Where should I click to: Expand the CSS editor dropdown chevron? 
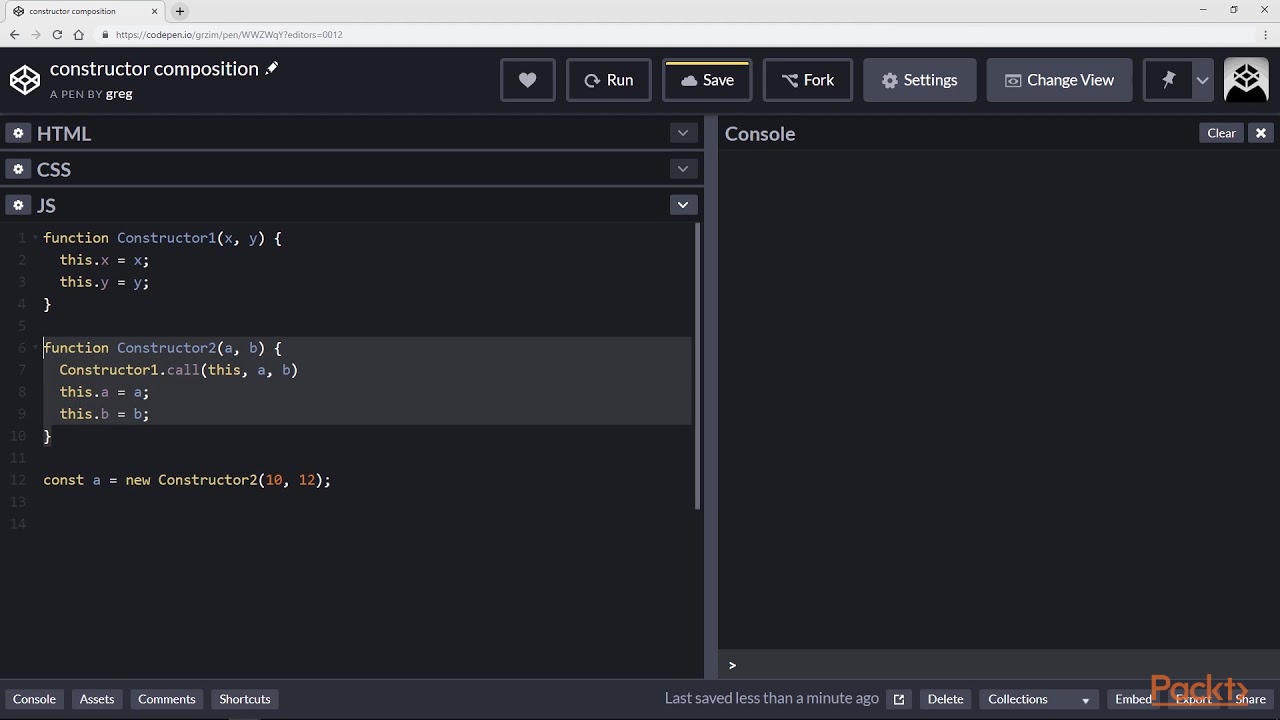[x=683, y=169]
